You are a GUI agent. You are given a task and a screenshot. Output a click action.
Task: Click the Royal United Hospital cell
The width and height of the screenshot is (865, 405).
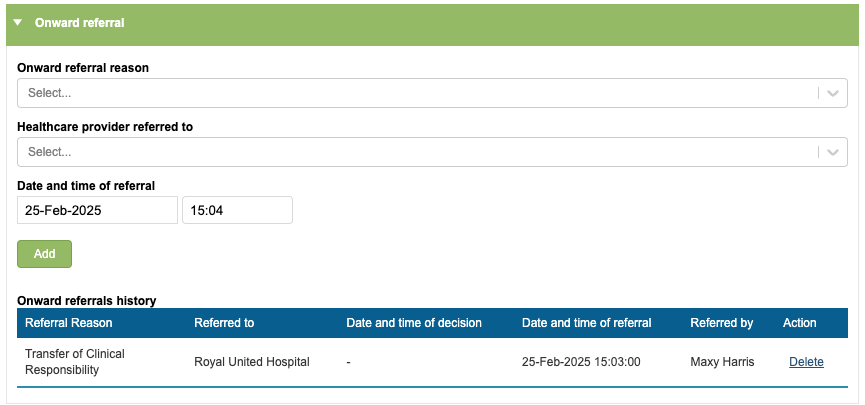pos(252,362)
